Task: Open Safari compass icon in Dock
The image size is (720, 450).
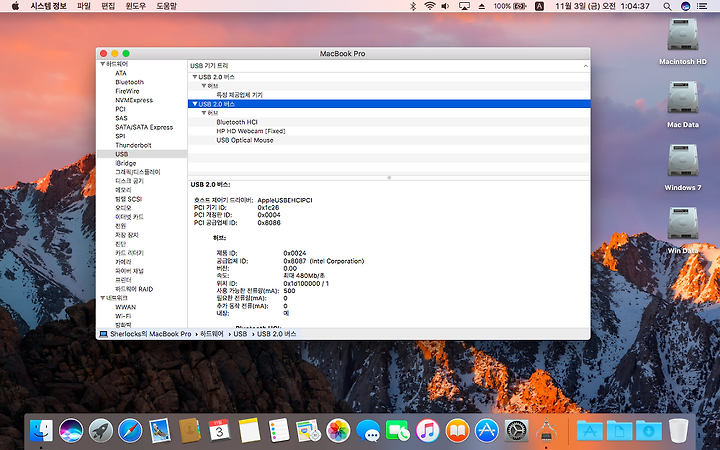Action: [x=130, y=431]
